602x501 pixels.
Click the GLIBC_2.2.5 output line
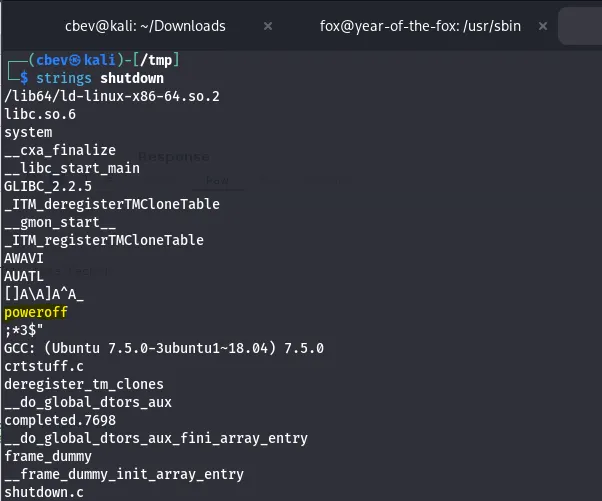tap(48, 186)
